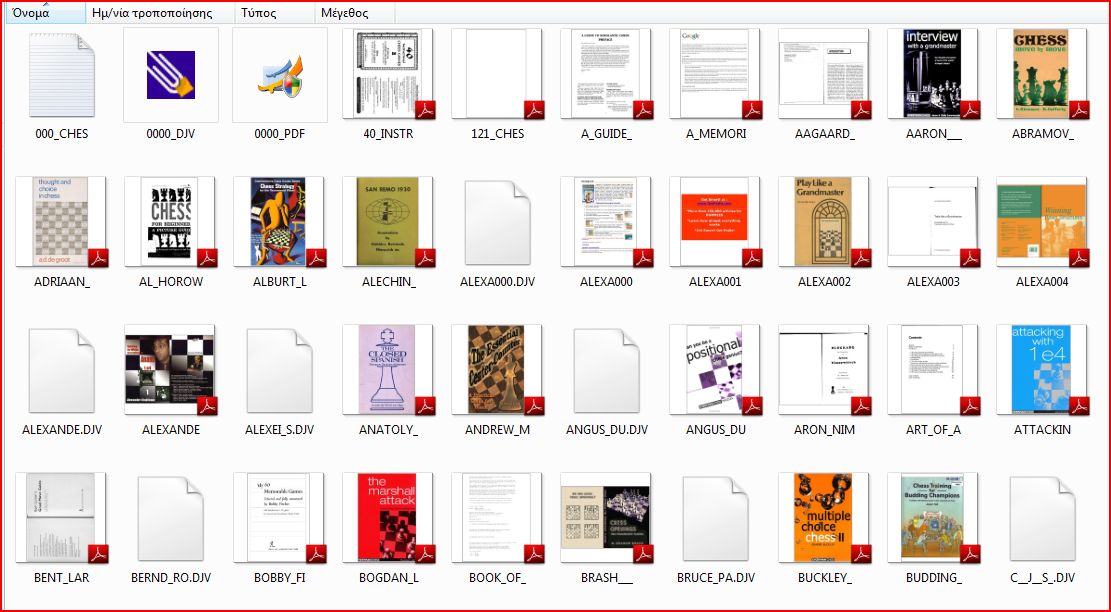1111x612 pixels.
Task: Select the BENT_LAR PDF file
Action: pyautogui.click(x=62, y=518)
